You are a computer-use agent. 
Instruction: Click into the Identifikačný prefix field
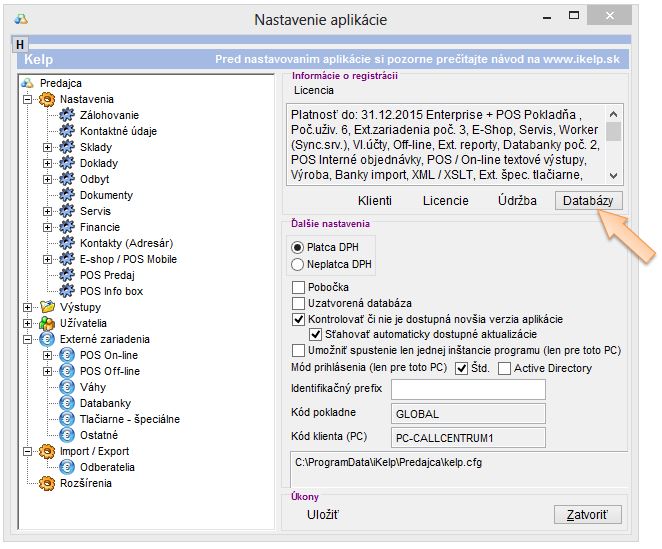[467, 389]
